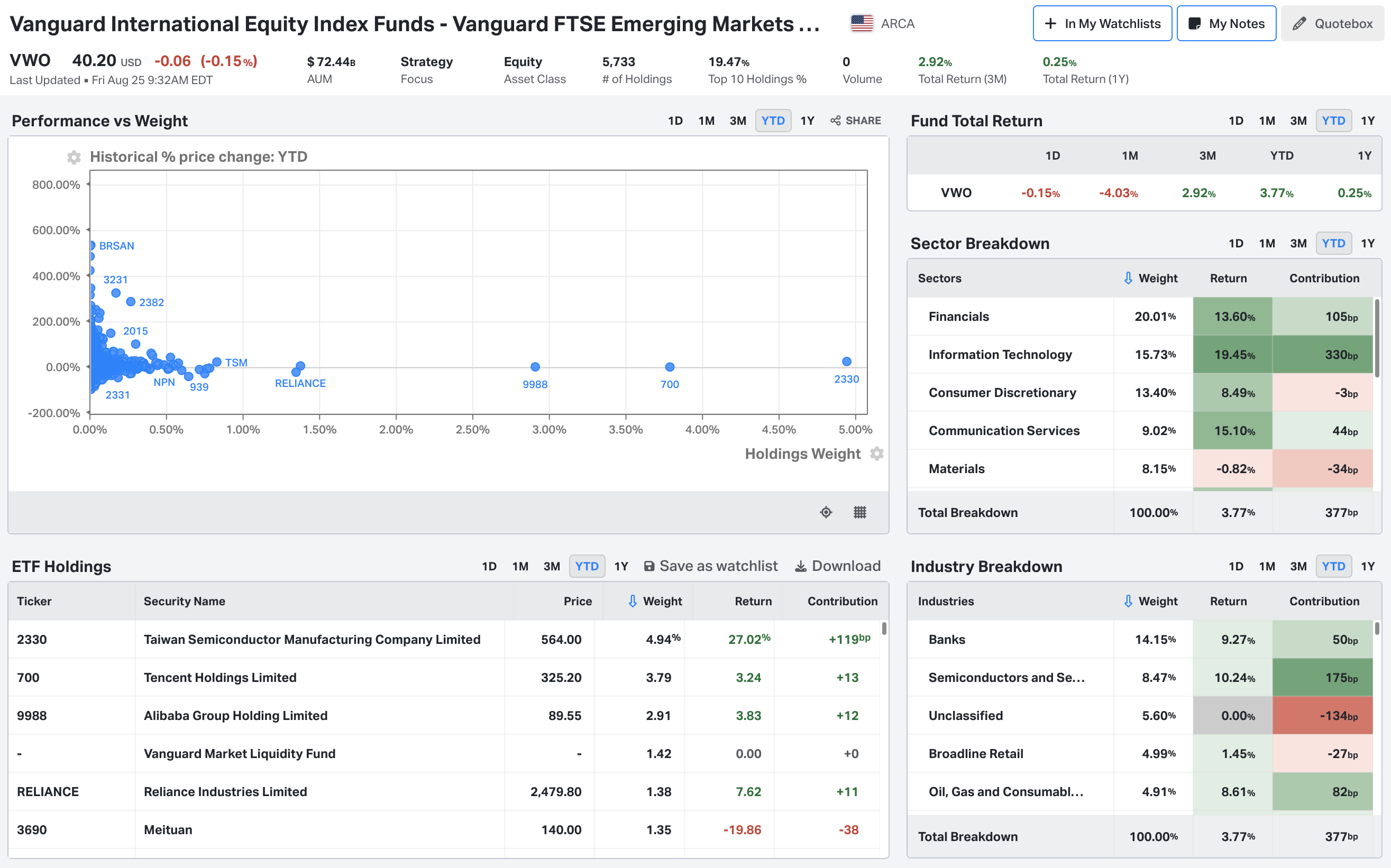This screenshot has width=1391, height=868.
Task: Click Meituan security name
Action: coord(168,830)
